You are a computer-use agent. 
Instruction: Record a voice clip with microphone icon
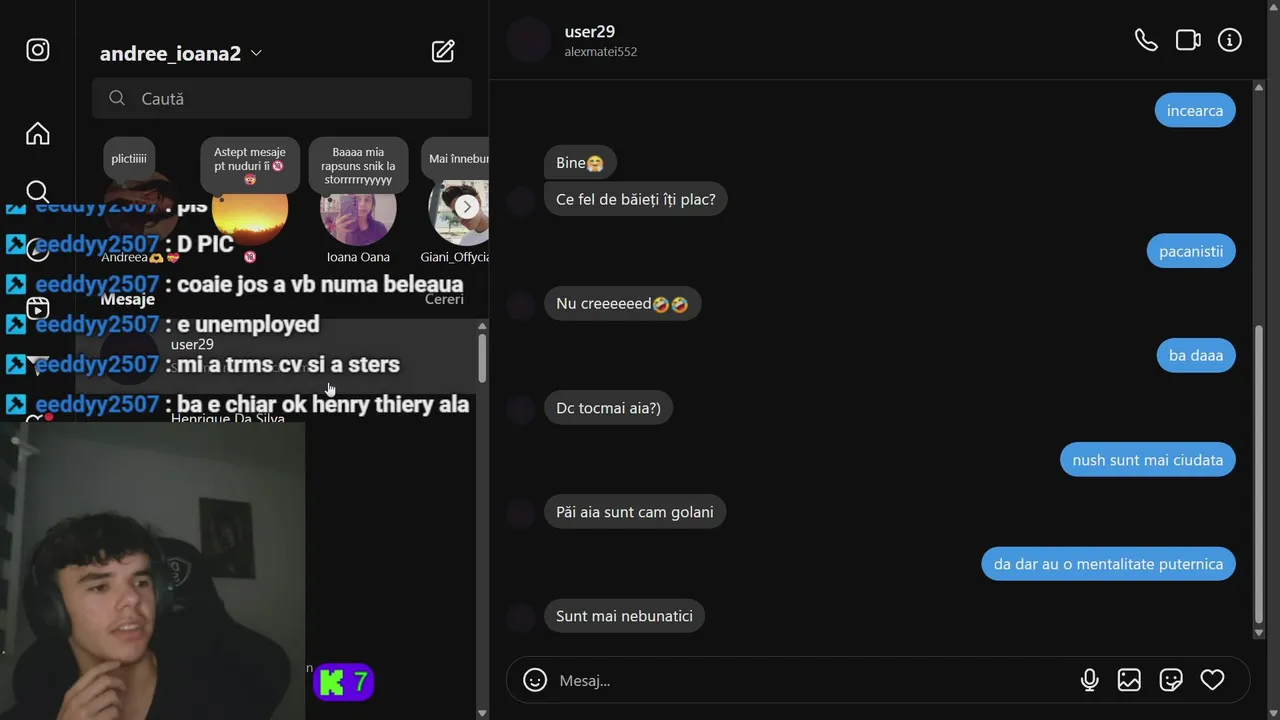[x=1090, y=680]
